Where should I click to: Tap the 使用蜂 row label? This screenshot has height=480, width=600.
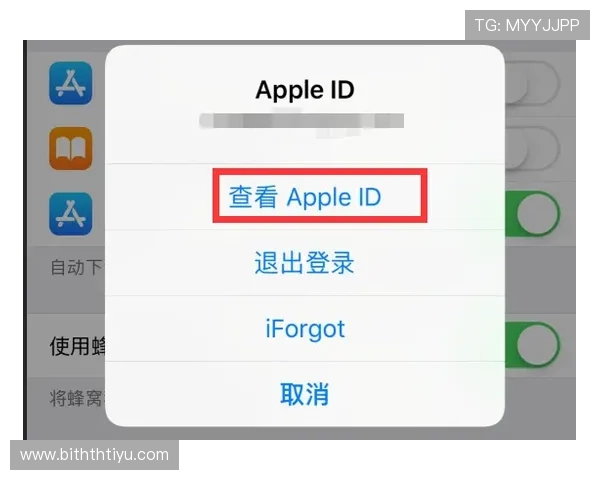coord(78,346)
